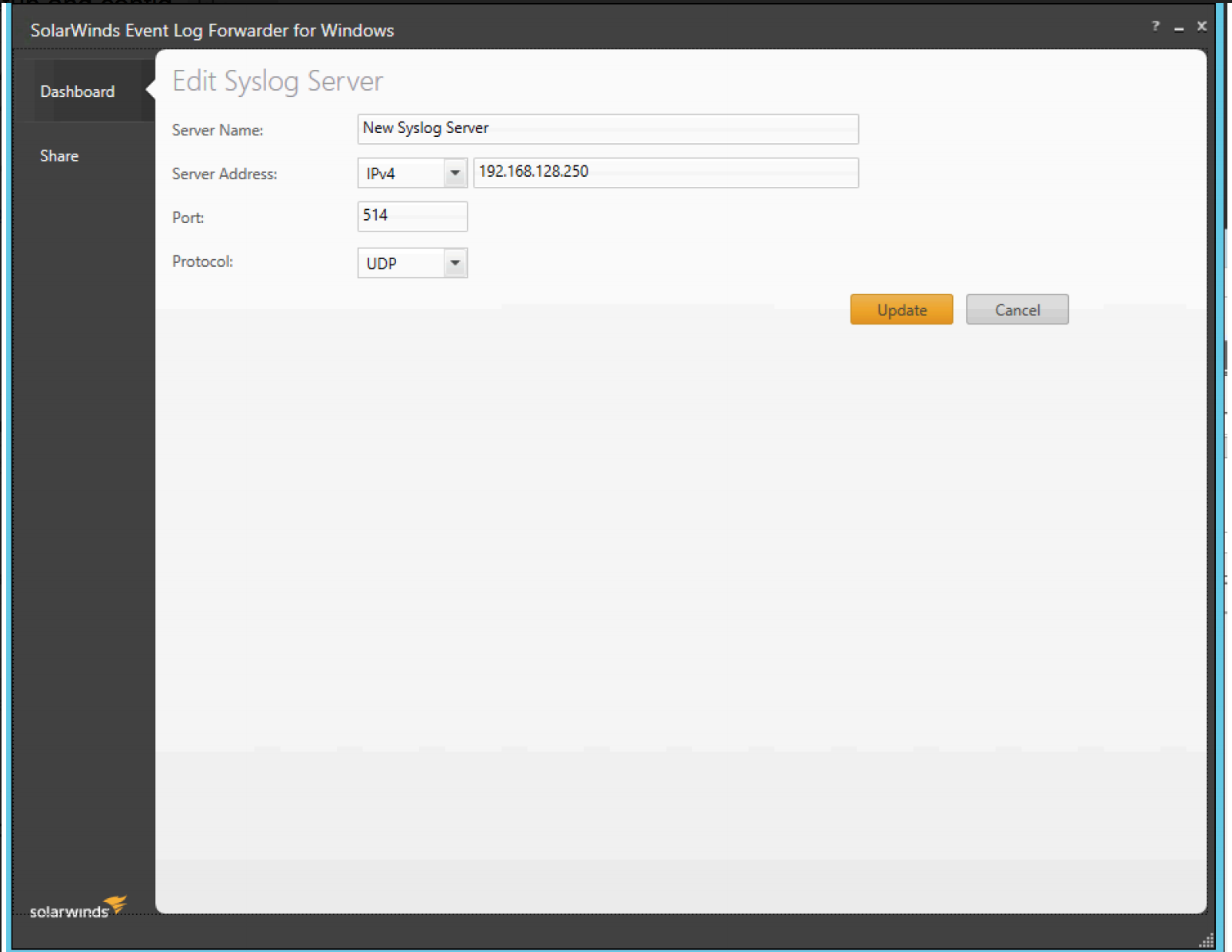Expand the UDP protocol dropdown
The image size is (1232, 952).
tap(455, 263)
